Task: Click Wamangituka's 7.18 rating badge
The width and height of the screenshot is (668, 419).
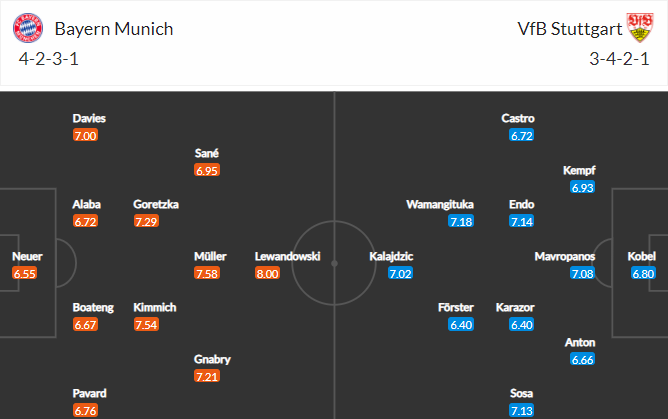Action: pos(461,221)
